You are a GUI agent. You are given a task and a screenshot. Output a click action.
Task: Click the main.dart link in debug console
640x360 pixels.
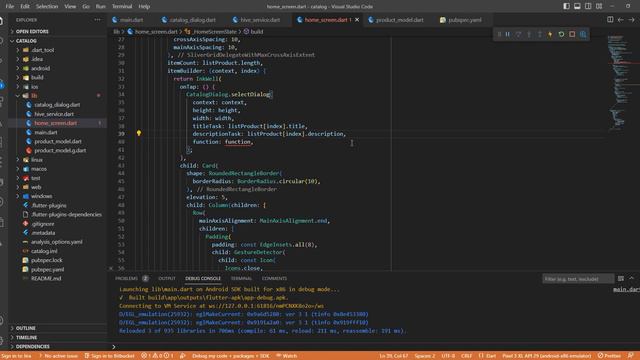click(627, 289)
